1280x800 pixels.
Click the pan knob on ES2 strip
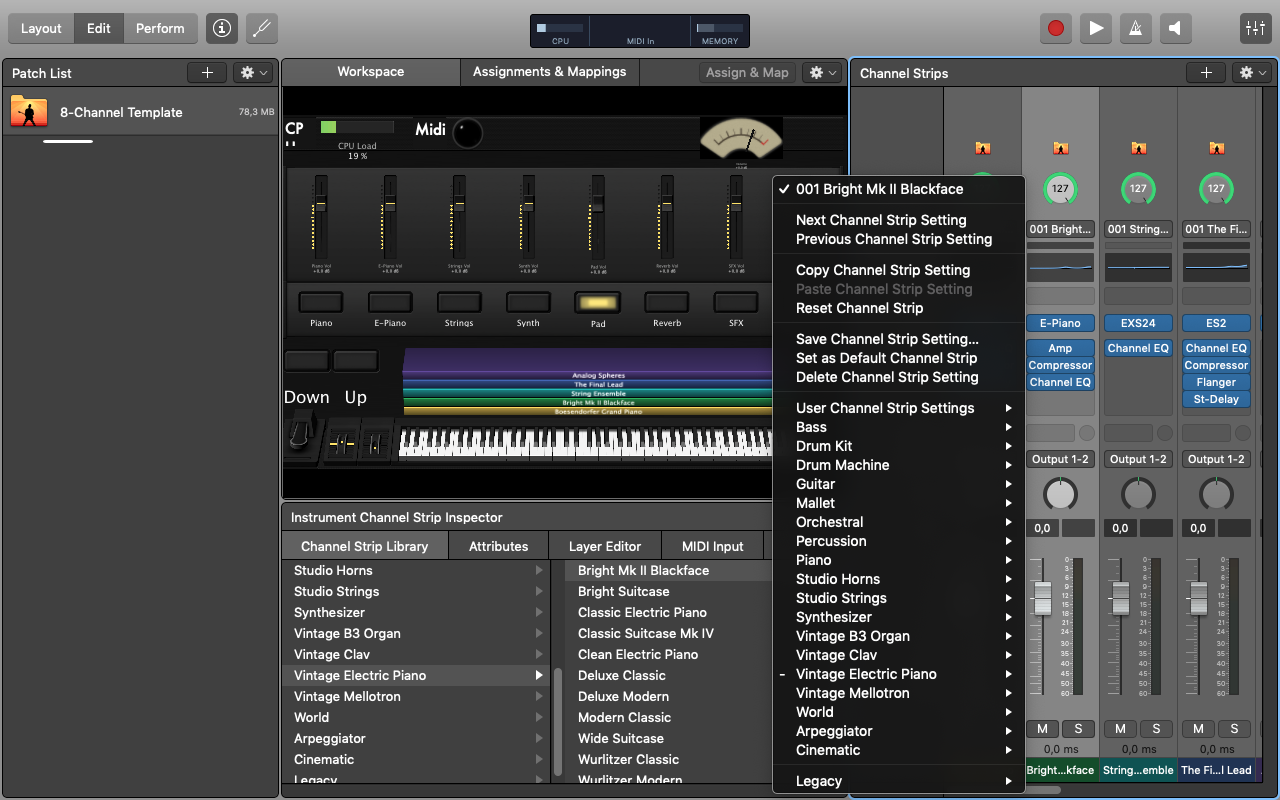(1216, 494)
